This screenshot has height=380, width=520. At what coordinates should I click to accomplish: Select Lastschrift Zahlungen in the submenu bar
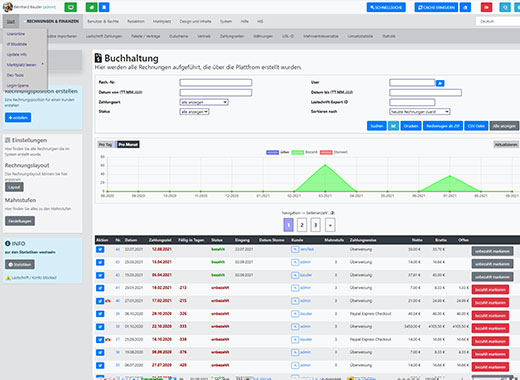point(104,36)
